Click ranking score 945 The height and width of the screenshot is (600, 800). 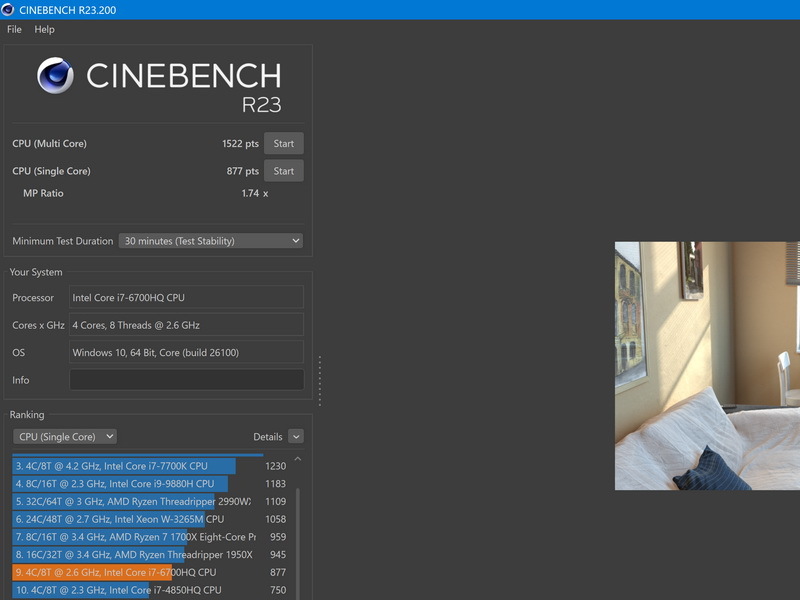[278, 555]
